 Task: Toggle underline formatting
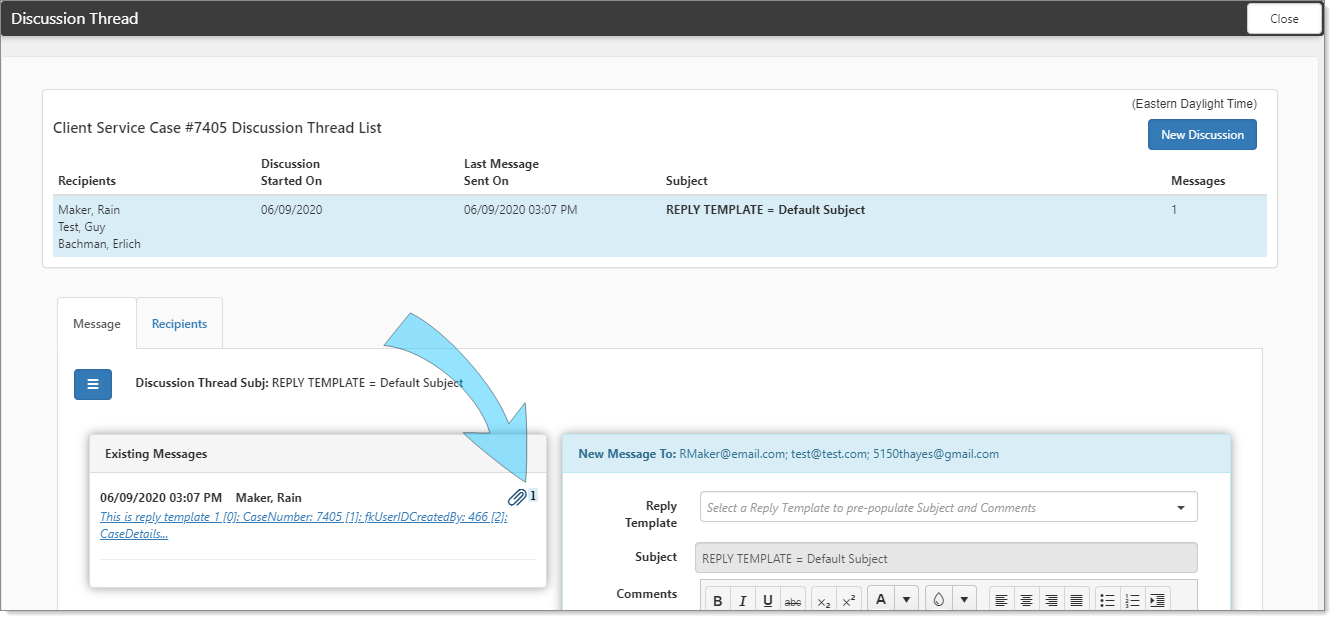(x=768, y=600)
